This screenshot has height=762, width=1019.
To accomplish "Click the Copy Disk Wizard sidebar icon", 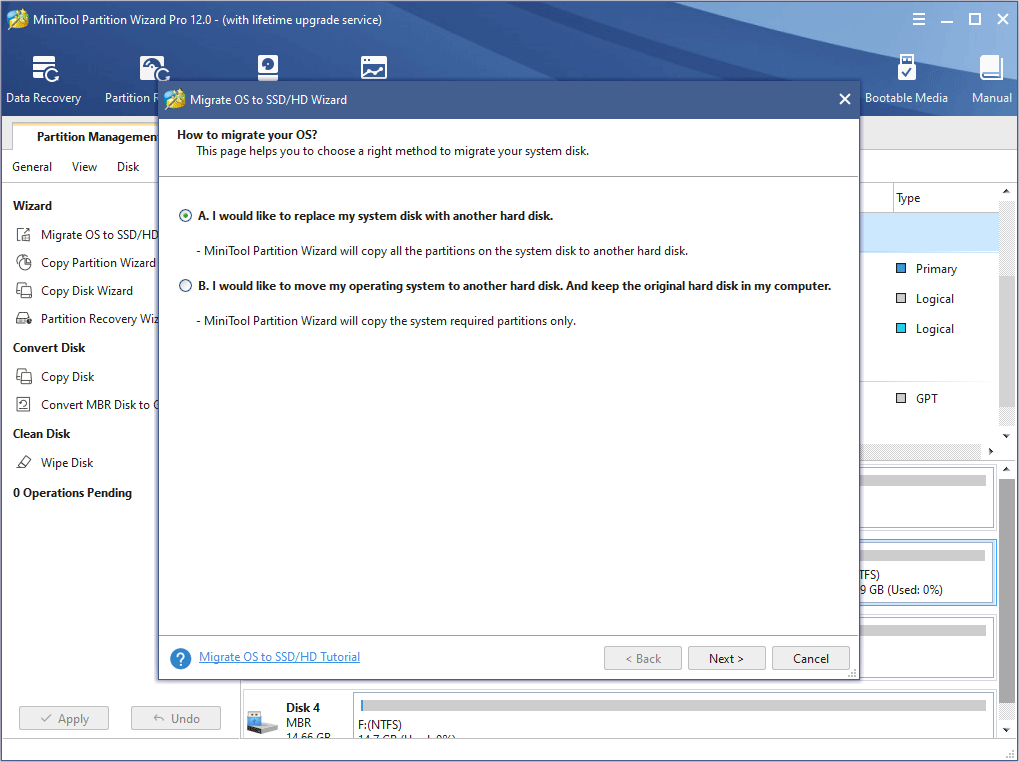I will tap(23, 290).
